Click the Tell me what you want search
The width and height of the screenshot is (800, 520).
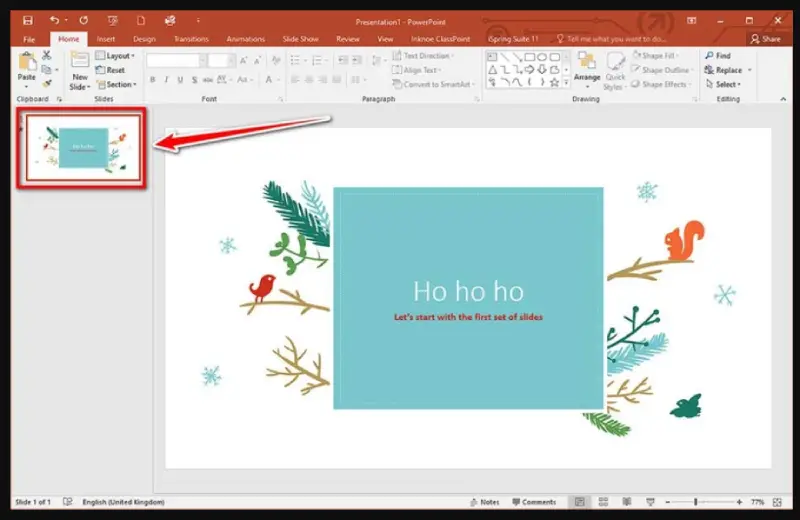(611, 39)
